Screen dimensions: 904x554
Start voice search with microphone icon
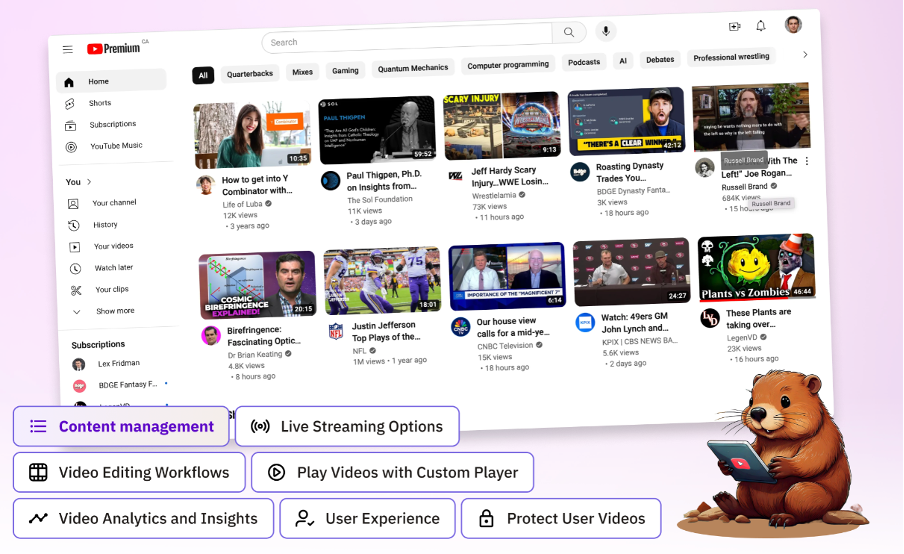click(x=605, y=31)
